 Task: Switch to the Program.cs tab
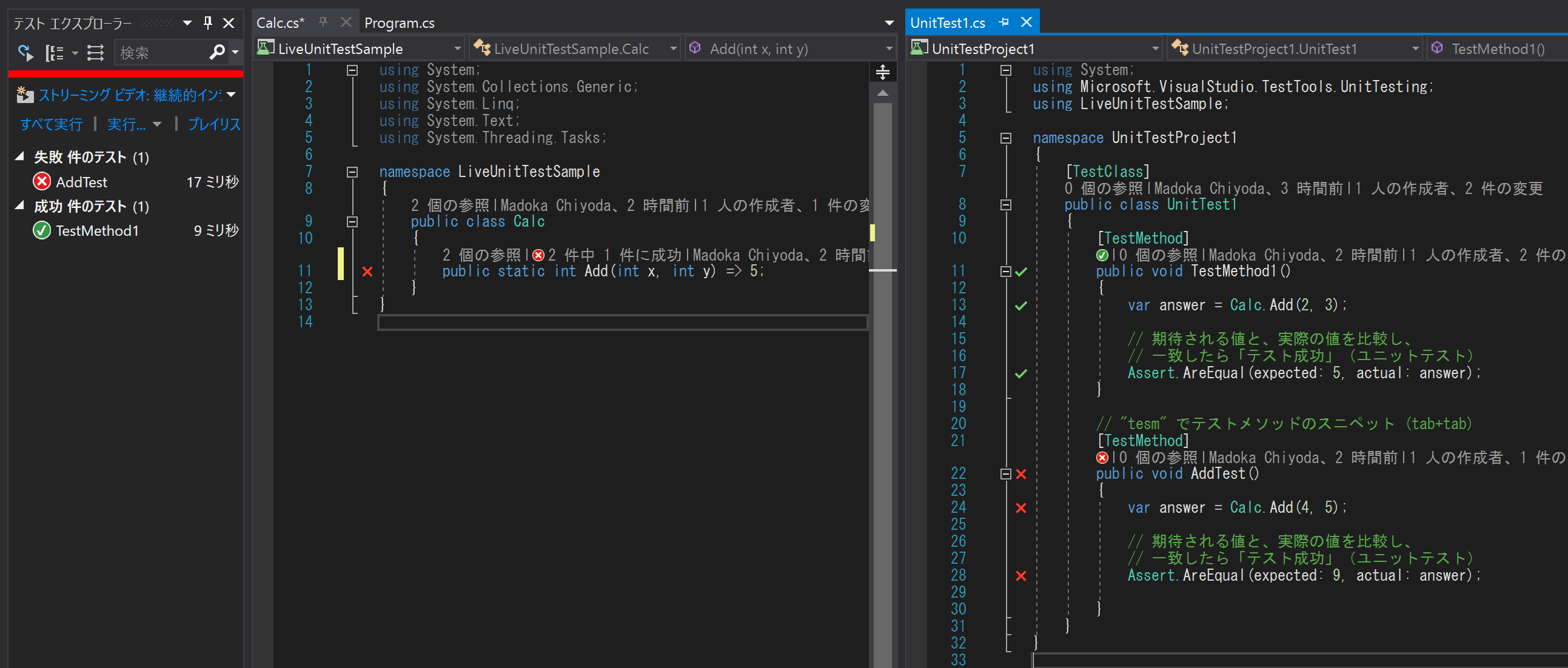[400, 23]
